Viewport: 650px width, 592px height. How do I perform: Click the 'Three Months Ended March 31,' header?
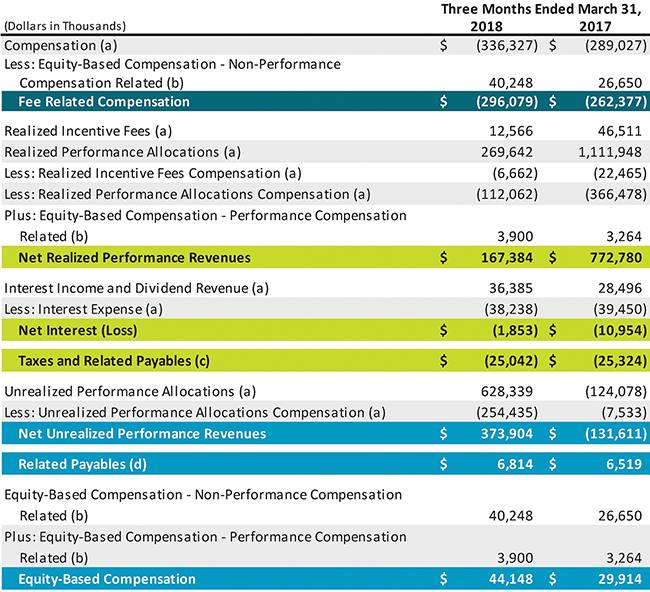click(x=541, y=9)
